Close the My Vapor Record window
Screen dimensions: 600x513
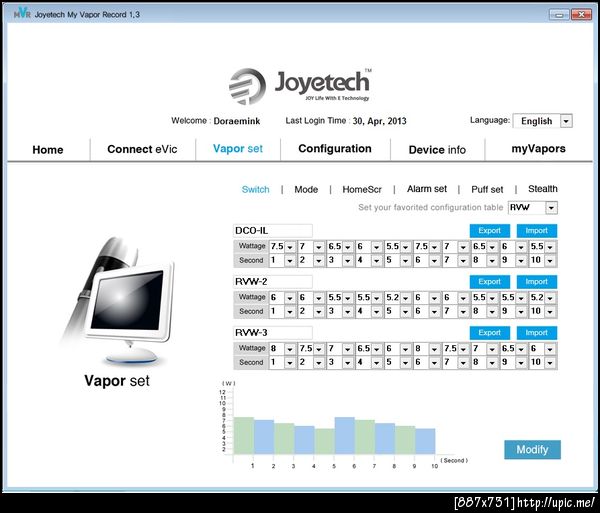pos(581,15)
